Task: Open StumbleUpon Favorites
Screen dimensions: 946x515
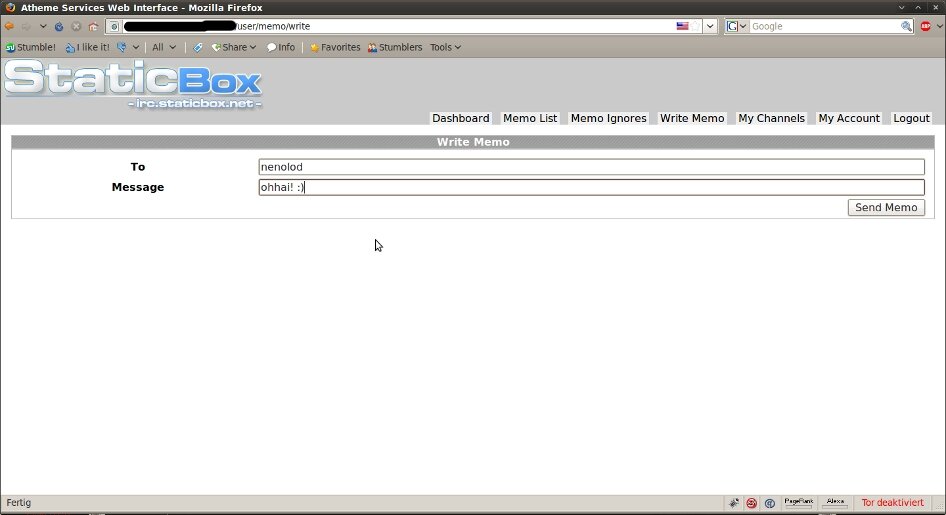Action: [335, 47]
